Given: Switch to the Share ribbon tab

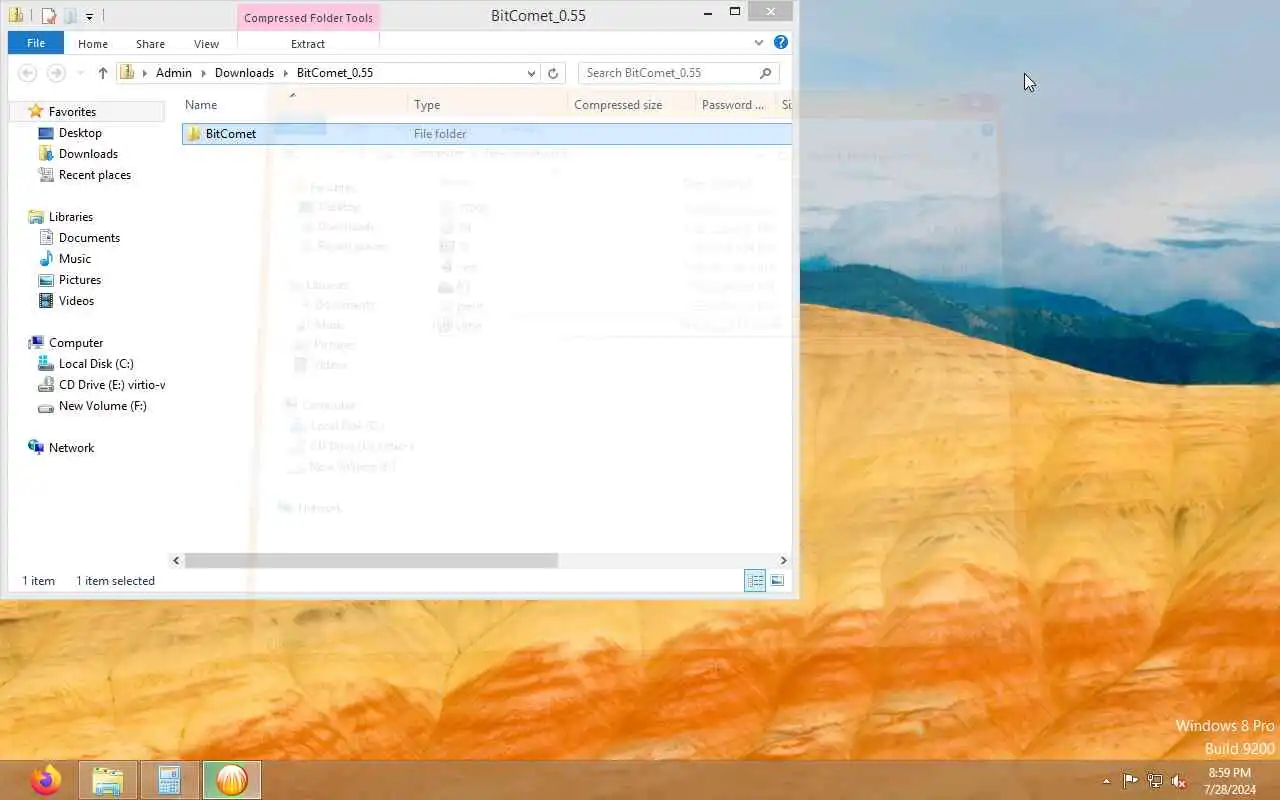Looking at the screenshot, I should point(150,44).
